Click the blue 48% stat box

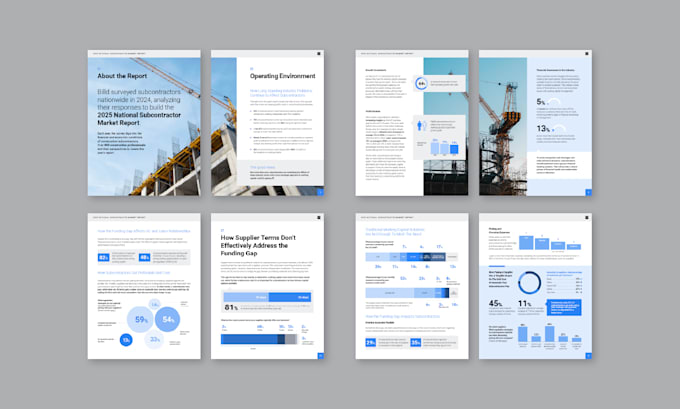click(144, 257)
